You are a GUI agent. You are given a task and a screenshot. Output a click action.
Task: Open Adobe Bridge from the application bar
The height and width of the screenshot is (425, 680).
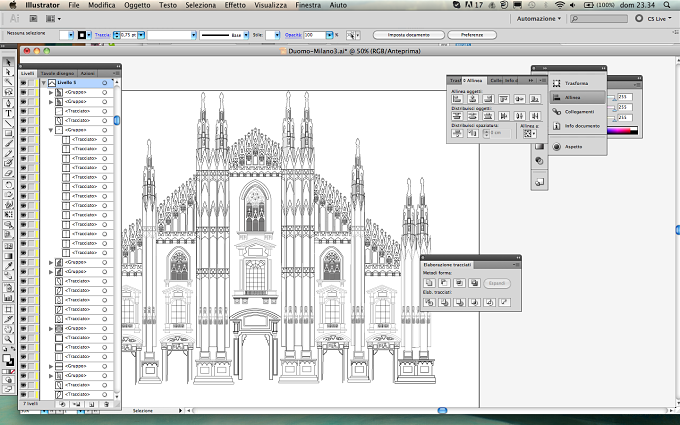(x=33, y=19)
